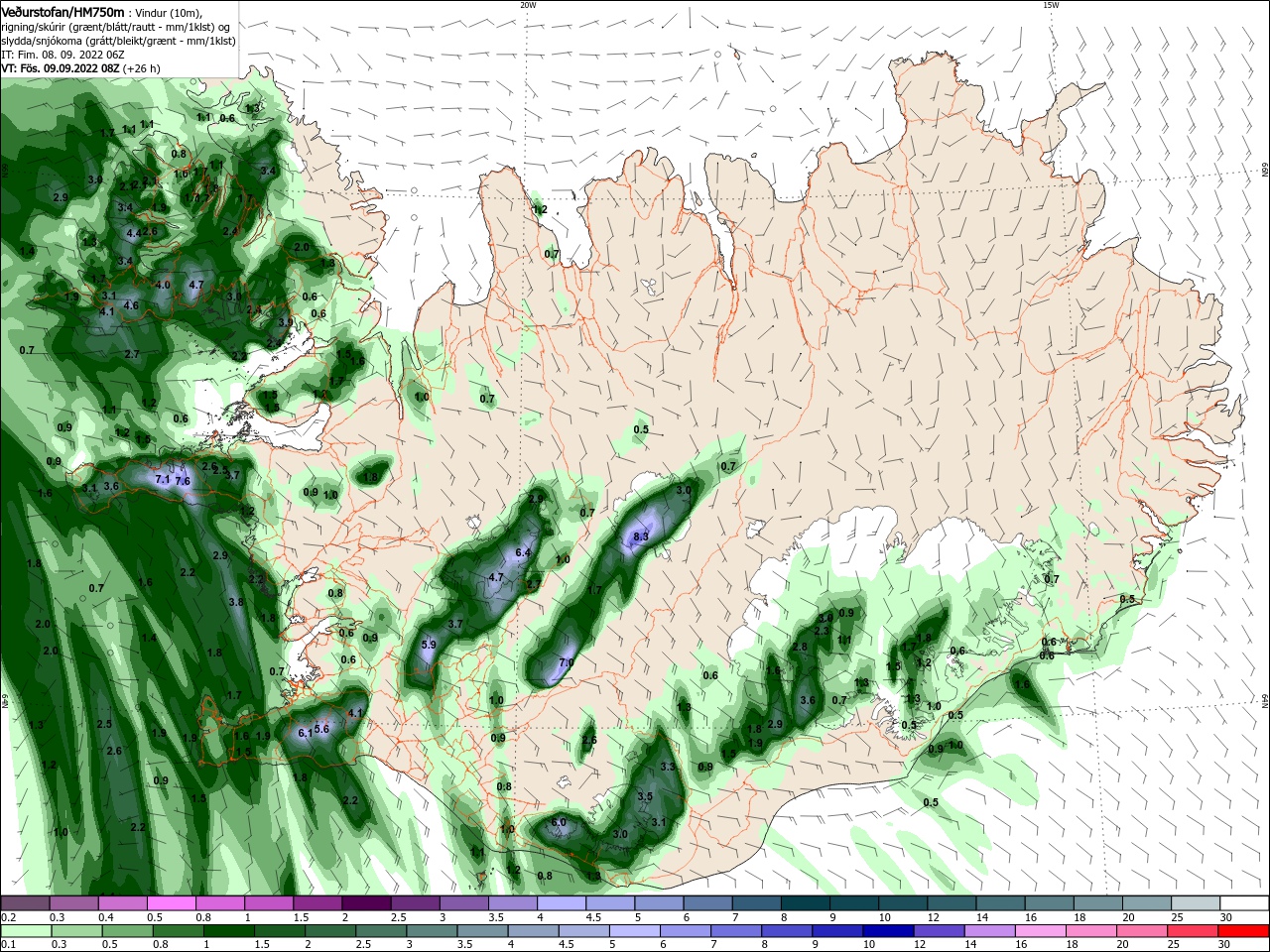Click the periwinkle 4–4.5 snow legend swatch
This screenshot has width=1270, height=952.
(562, 903)
